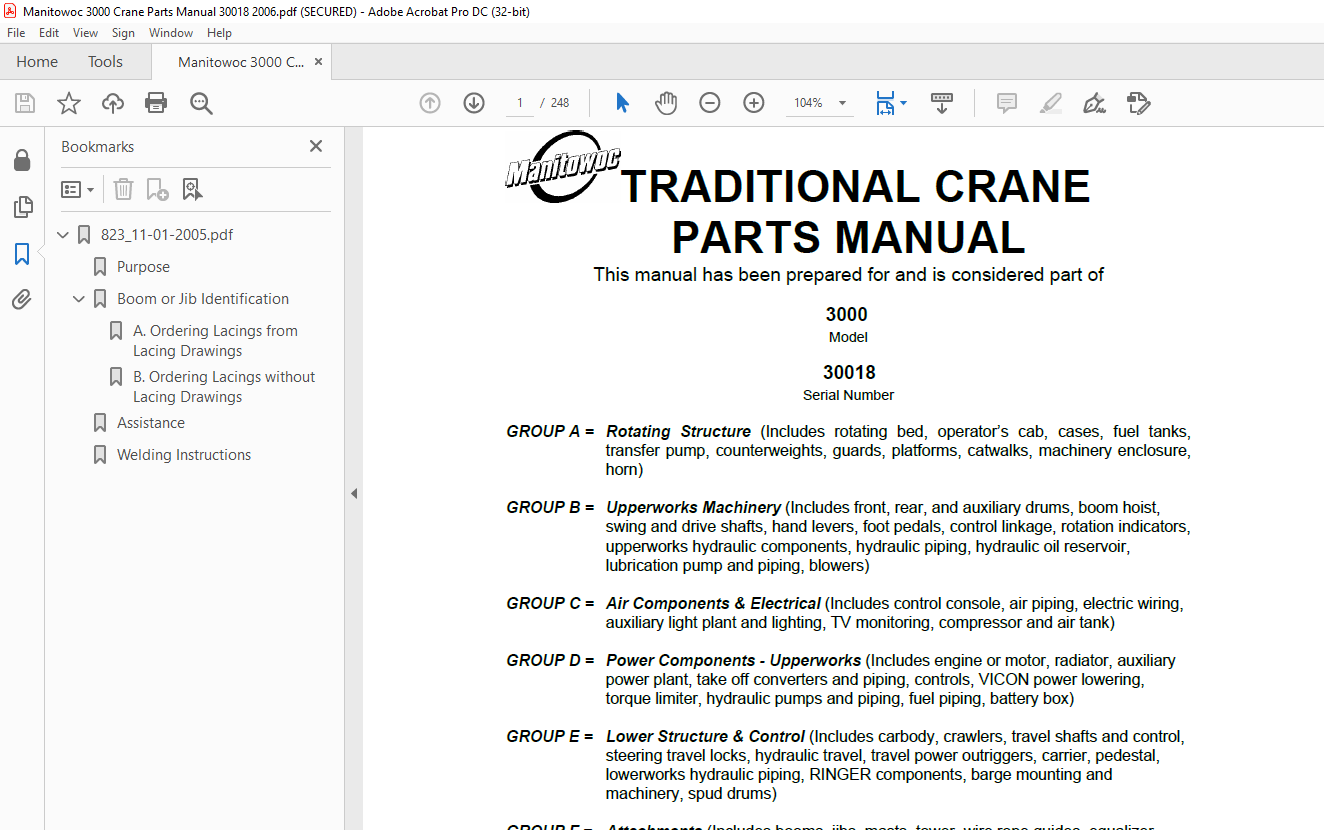Click the stamp tool icon

(1138, 103)
